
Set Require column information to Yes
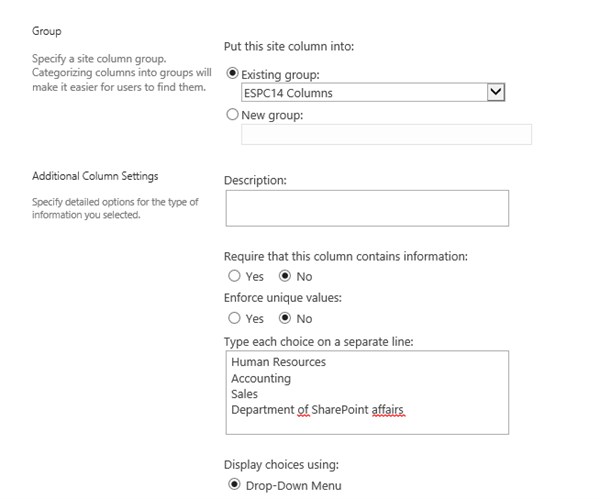[x=234, y=276]
